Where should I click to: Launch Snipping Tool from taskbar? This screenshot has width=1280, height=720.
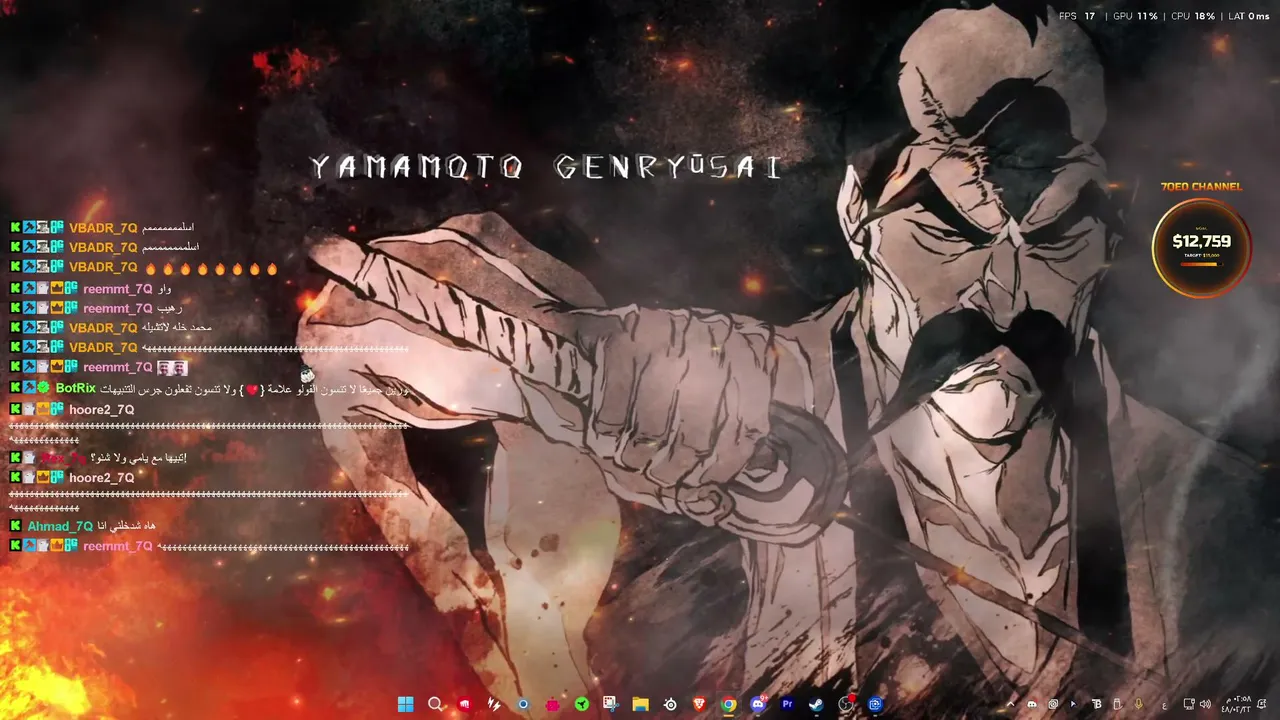pos(611,704)
